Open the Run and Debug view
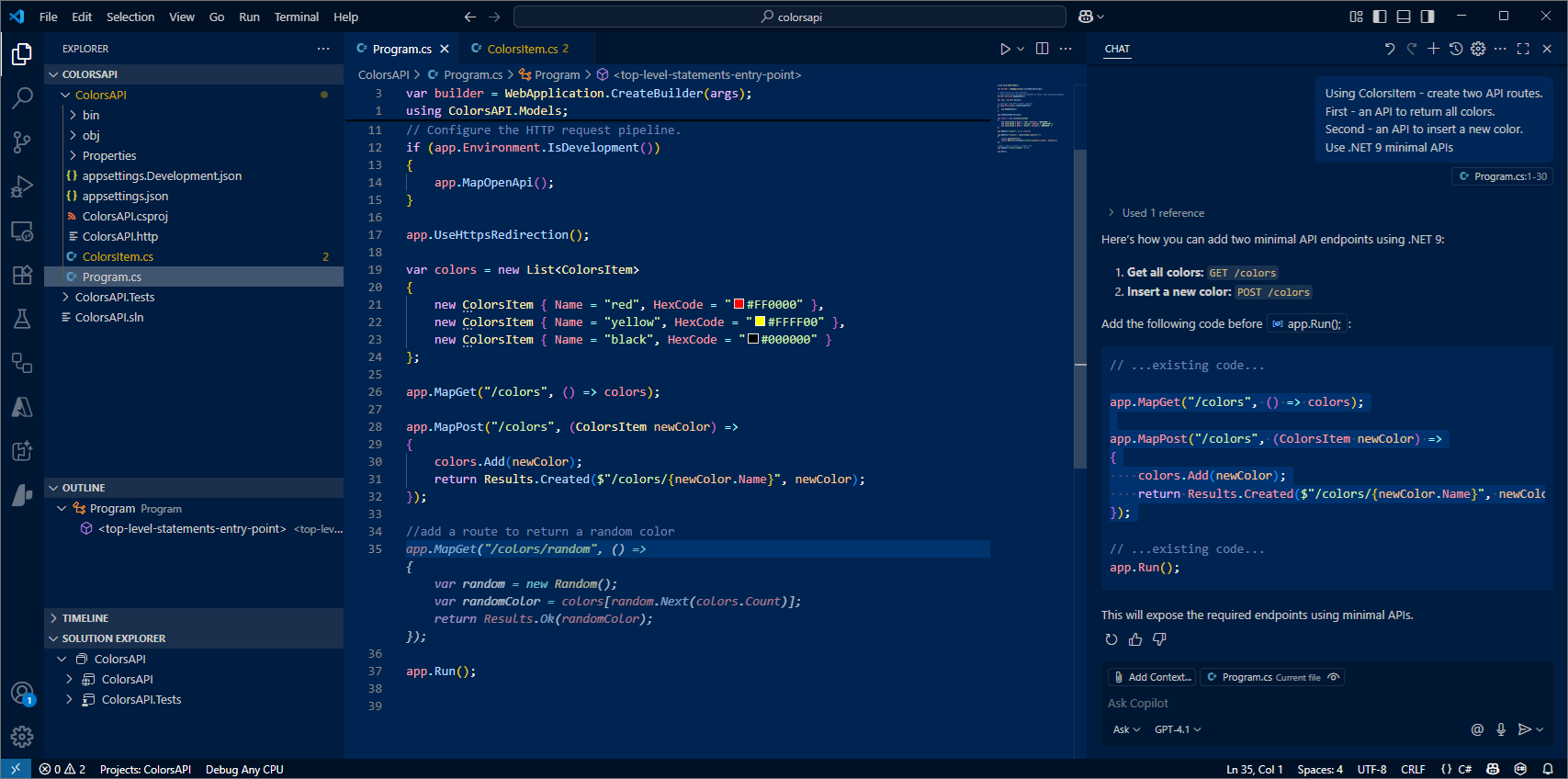Image resolution: width=1568 pixels, height=779 pixels. point(22,186)
